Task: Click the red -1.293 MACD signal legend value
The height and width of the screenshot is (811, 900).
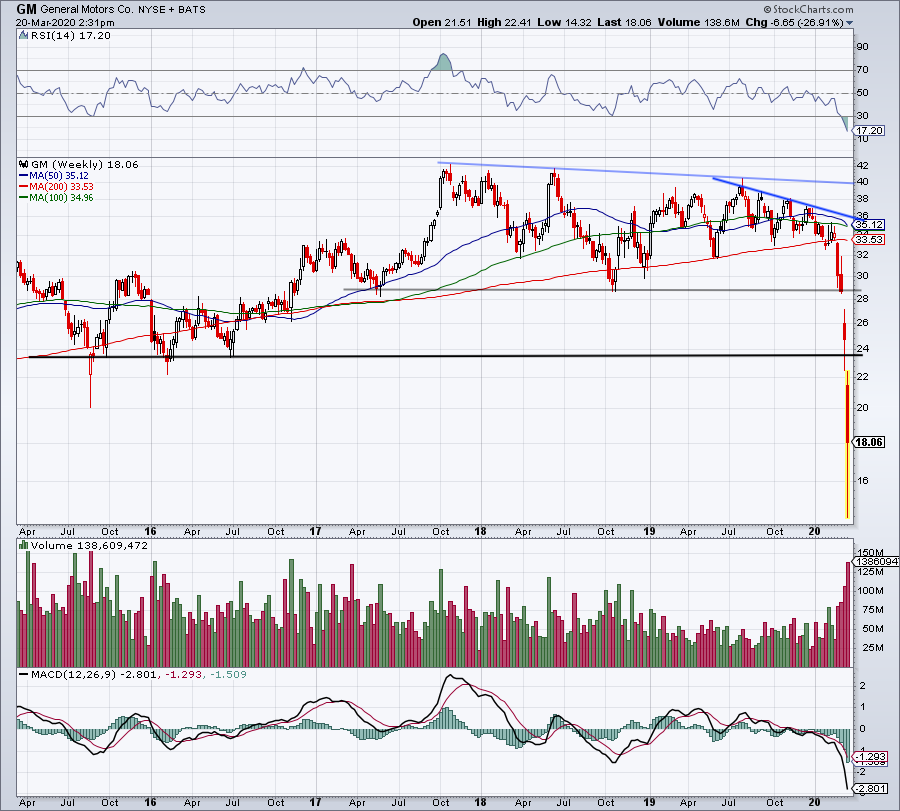Action: pyautogui.click(x=183, y=674)
